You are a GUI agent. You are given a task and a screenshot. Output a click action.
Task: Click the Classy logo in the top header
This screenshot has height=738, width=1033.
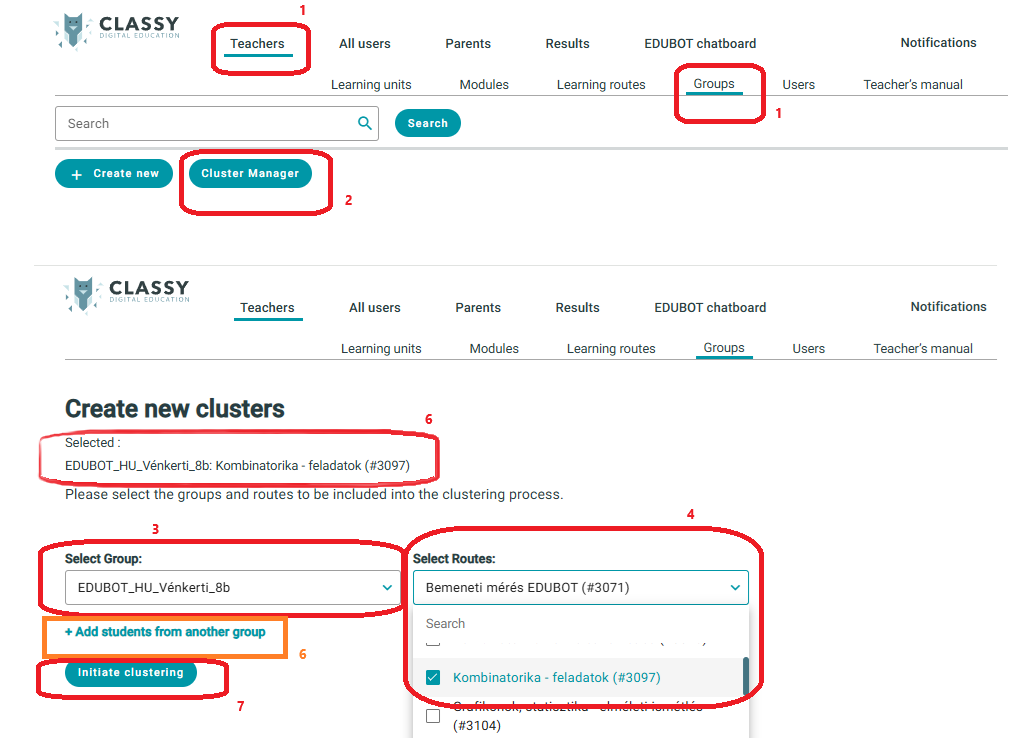pos(117,31)
